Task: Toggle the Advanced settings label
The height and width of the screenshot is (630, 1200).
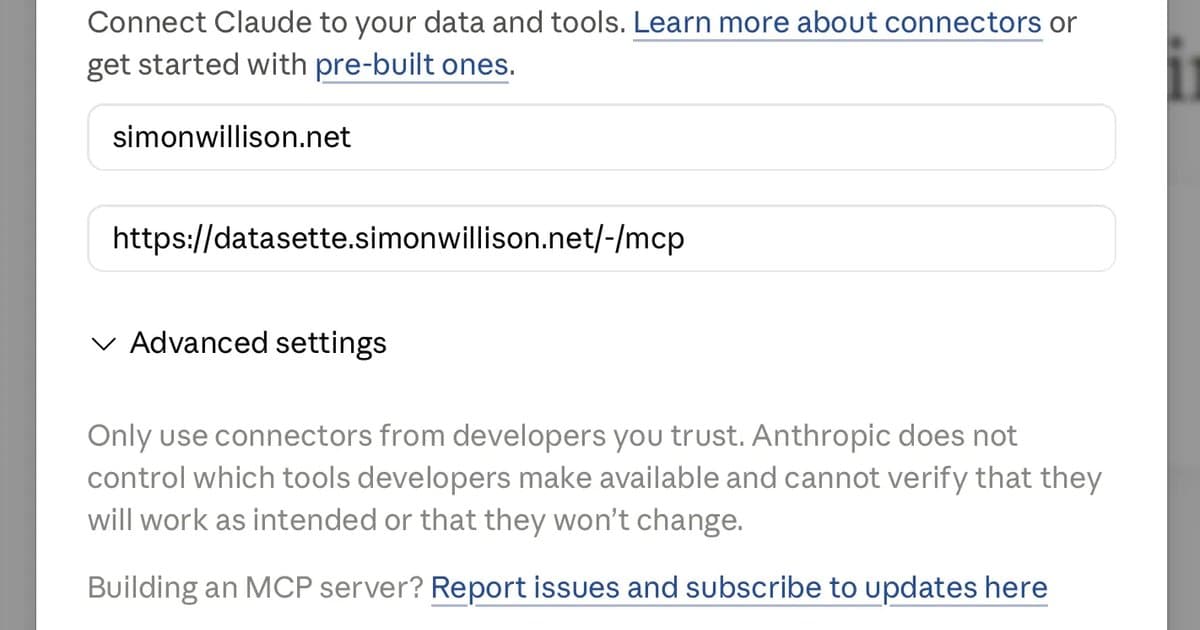Action: pyautogui.click(x=258, y=343)
